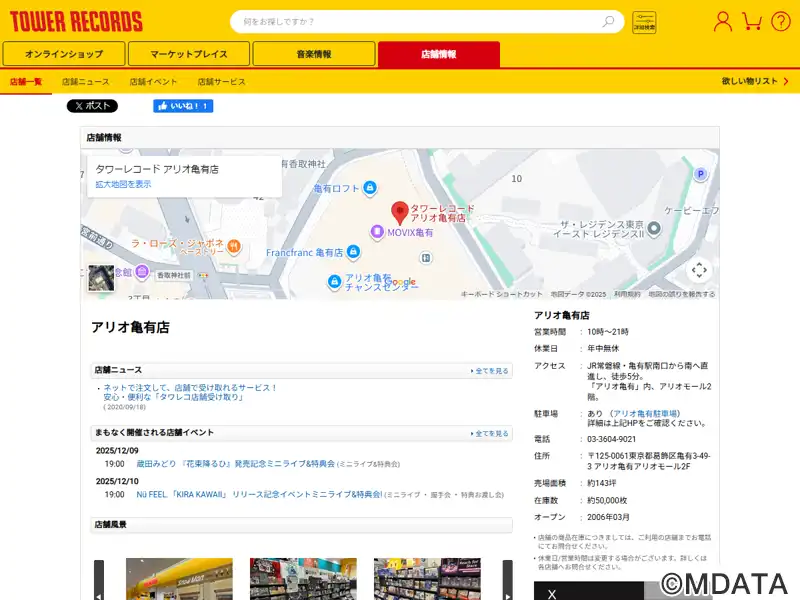Open the 店舗情報 tab
Image resolution: width=800 pixels, height=600 pixels.
tap(439, 54)
